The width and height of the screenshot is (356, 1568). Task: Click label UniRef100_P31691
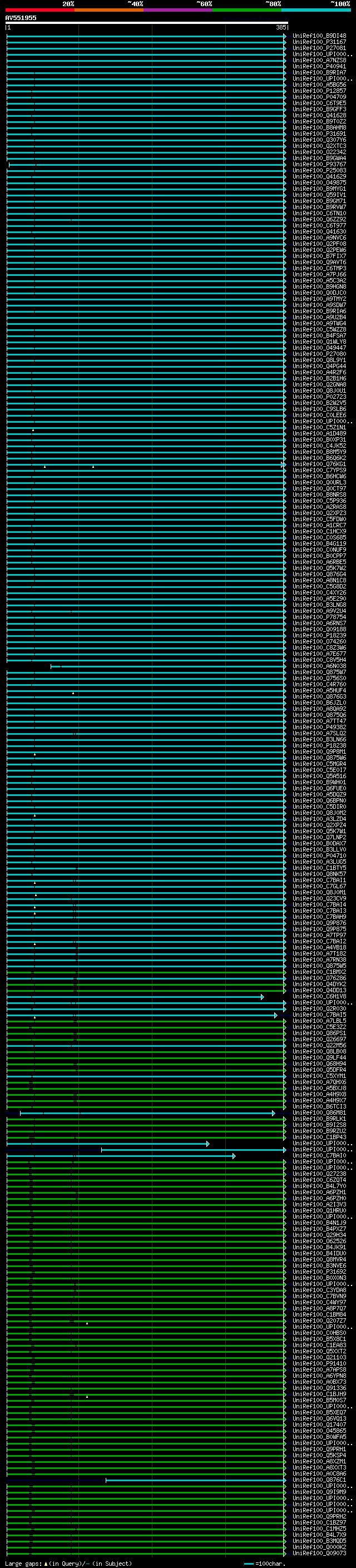(x=319, y=134)
